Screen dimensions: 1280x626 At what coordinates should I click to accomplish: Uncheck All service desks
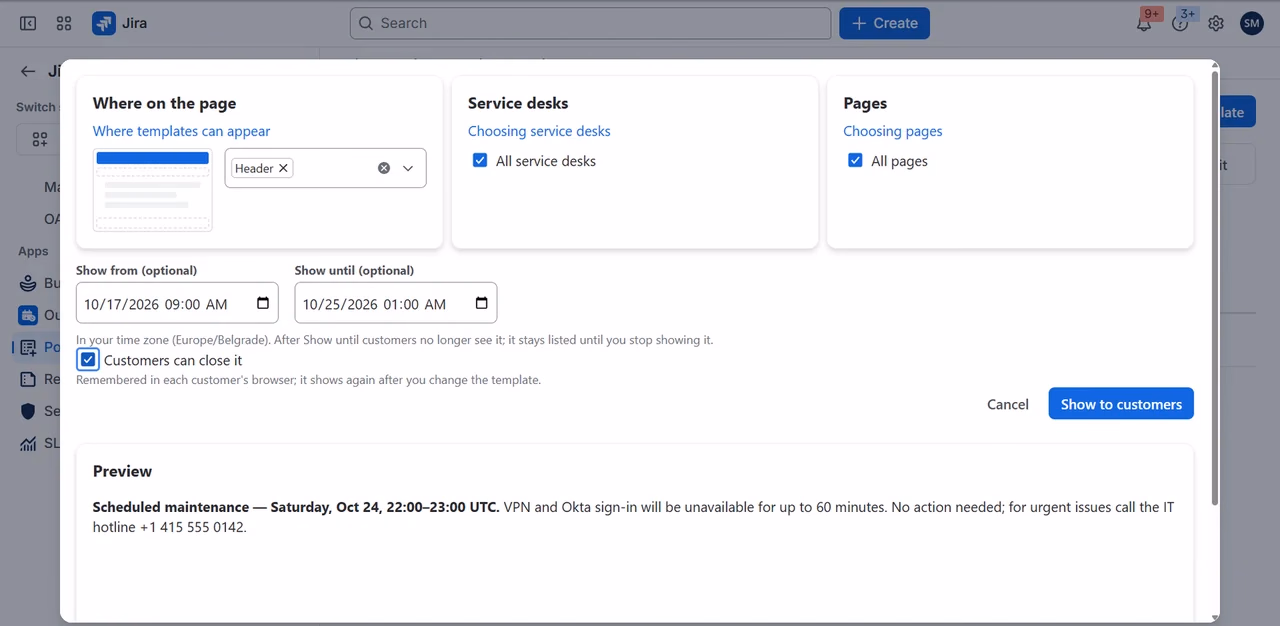click(x=480, y=160)
